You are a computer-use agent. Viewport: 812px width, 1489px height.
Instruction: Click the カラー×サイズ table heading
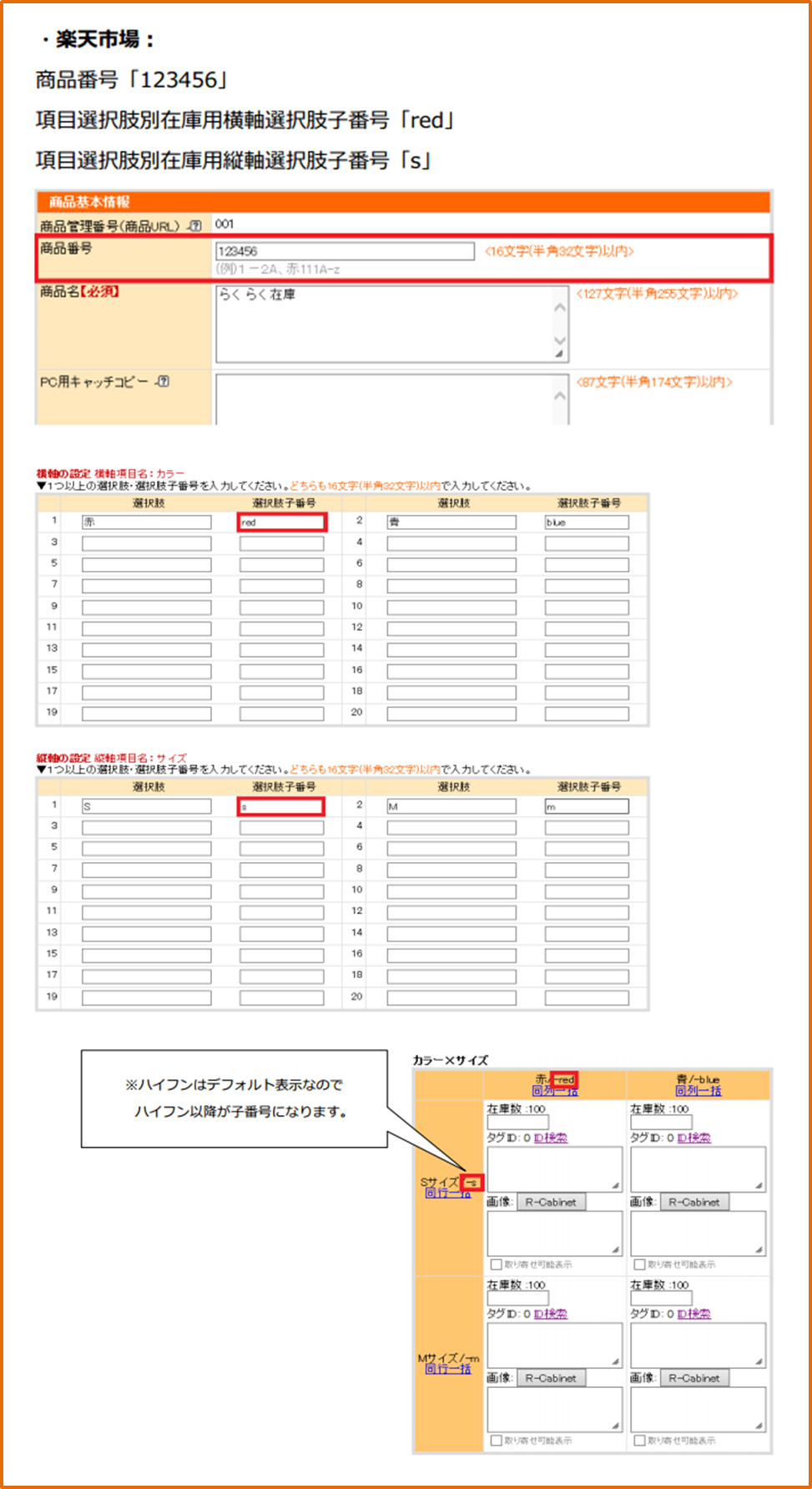(450, 1060)
